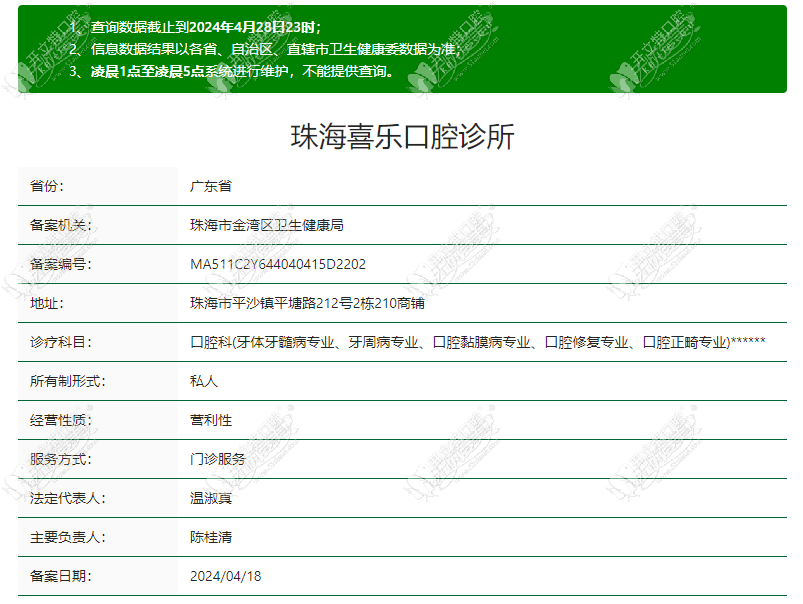Select the 所有制形式 label

68,381
